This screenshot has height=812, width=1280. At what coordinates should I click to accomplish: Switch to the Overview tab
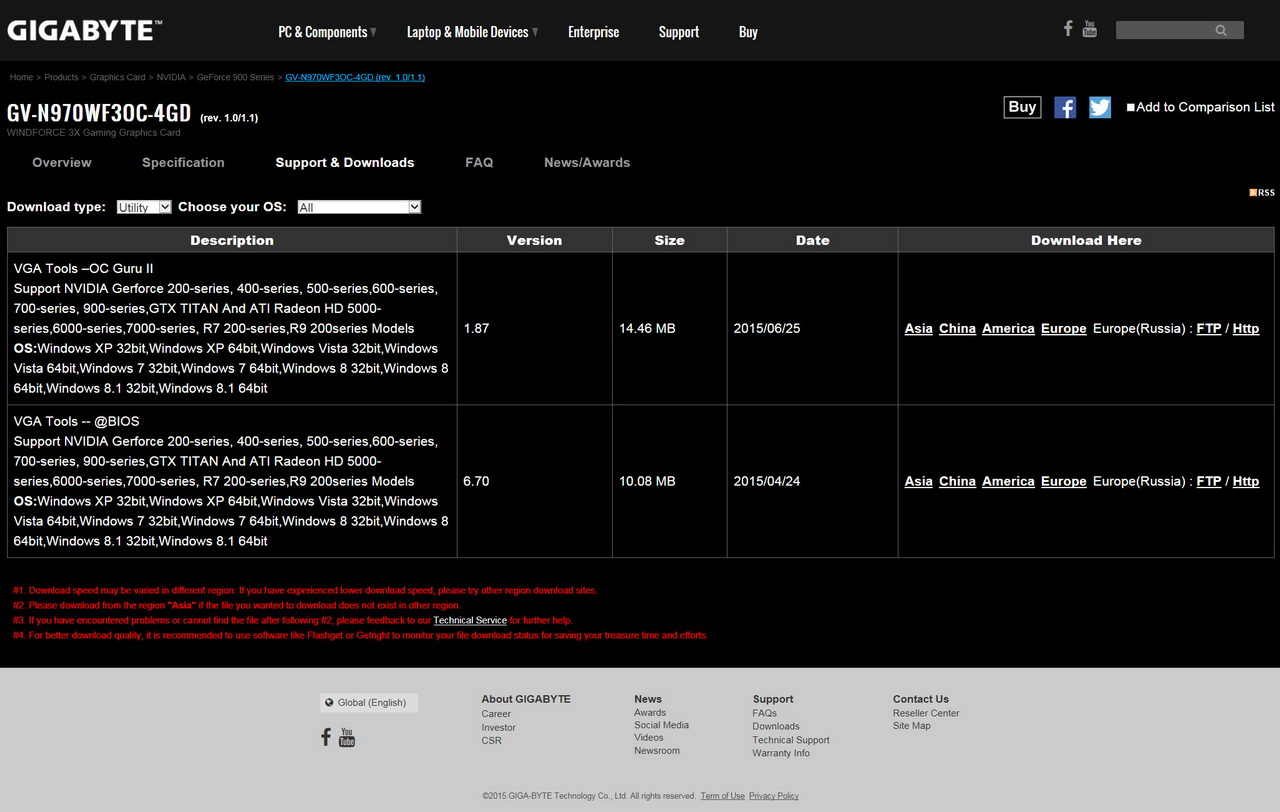tap(62, 162)
